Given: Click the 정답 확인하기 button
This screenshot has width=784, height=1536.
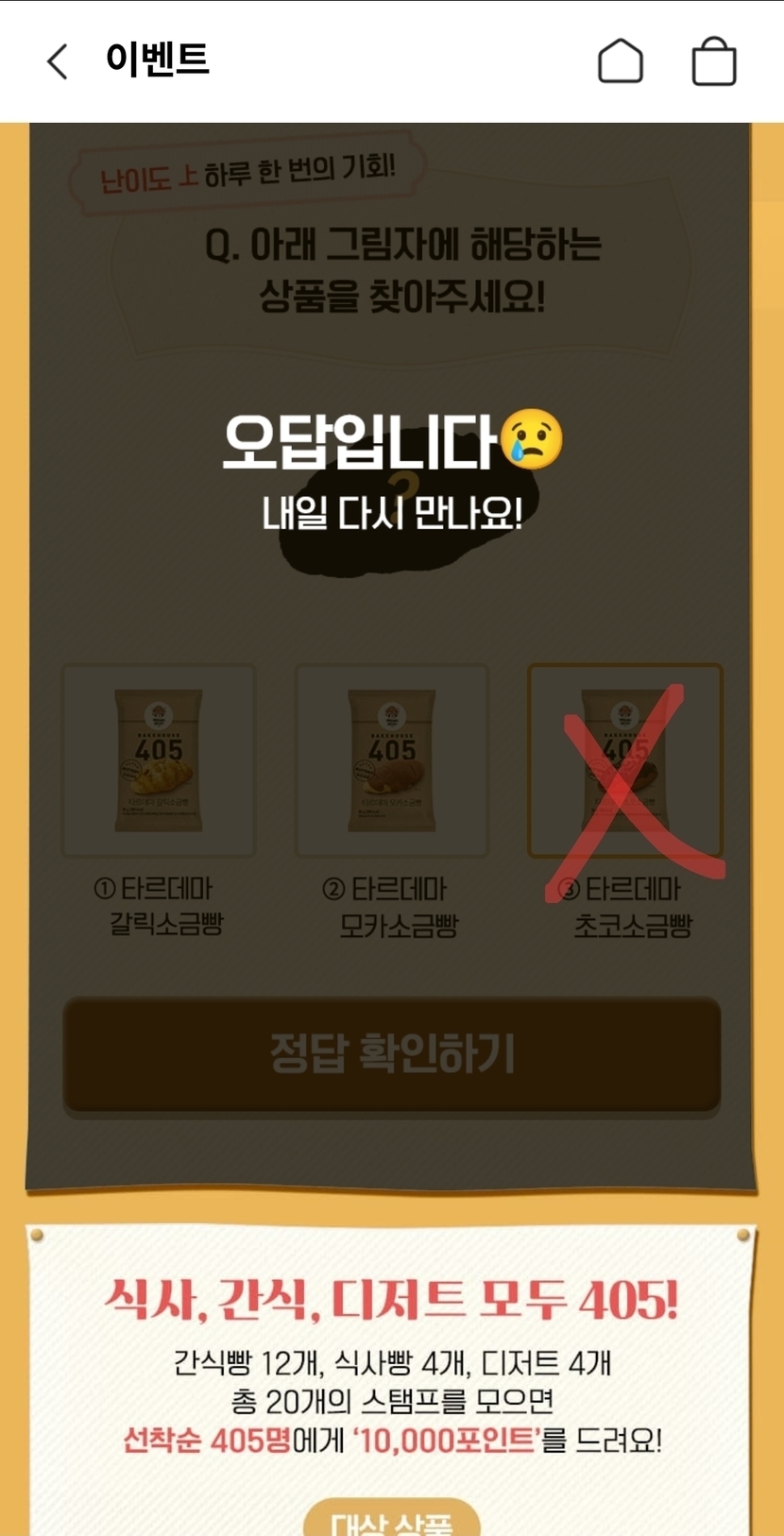Looking at the screenshot, I should [392, 1054].
